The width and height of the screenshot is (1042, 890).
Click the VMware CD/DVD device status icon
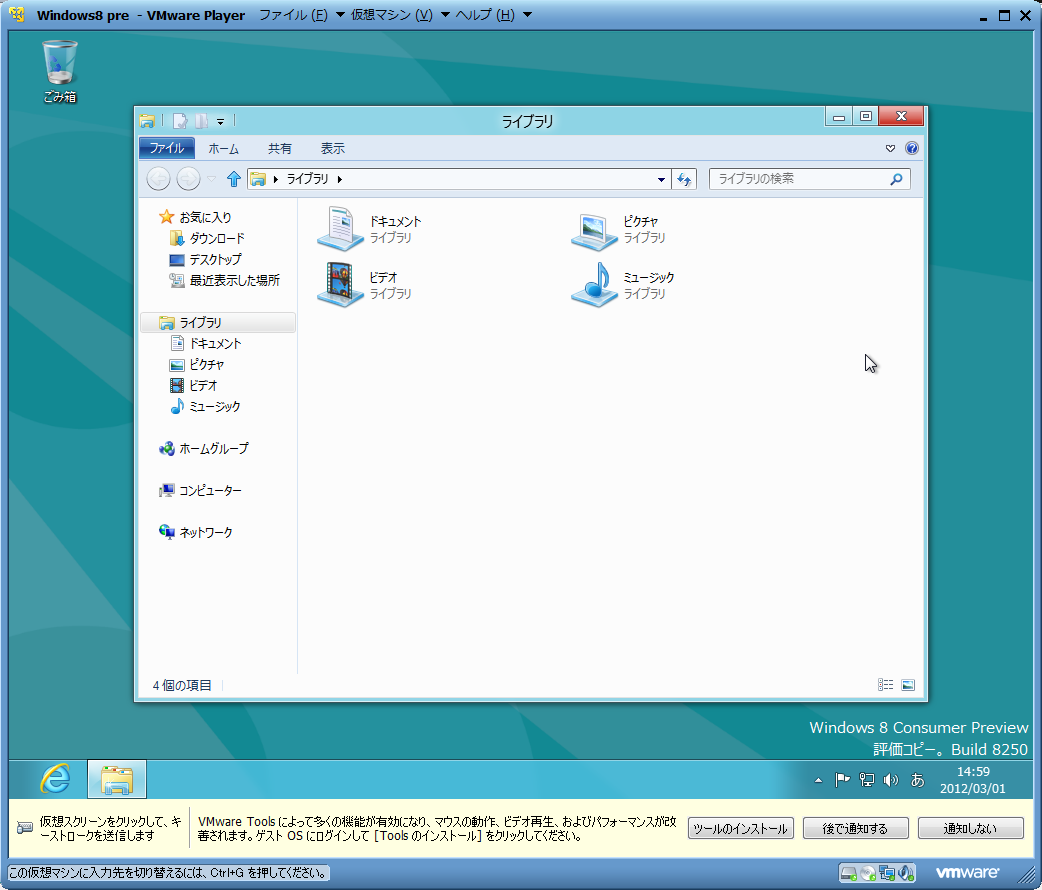(868, 873)
